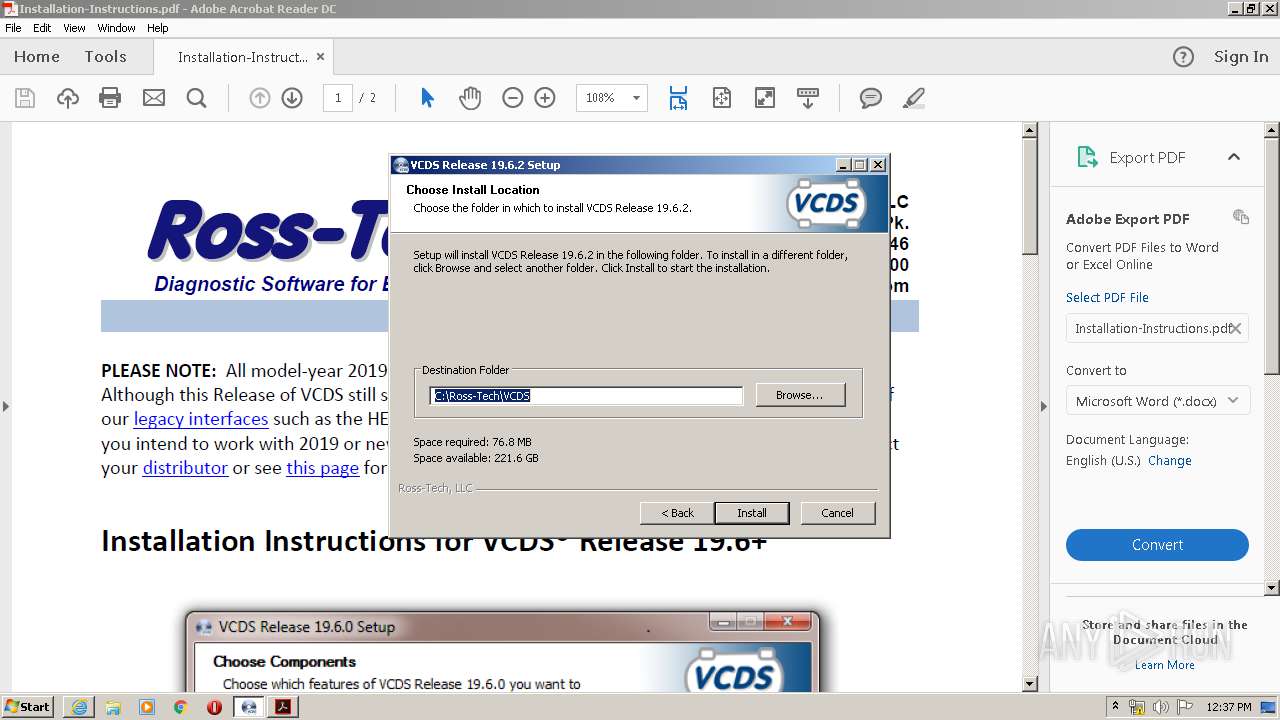Click the Back button in setup
The image size is (1280, 720).
[677, 513]
